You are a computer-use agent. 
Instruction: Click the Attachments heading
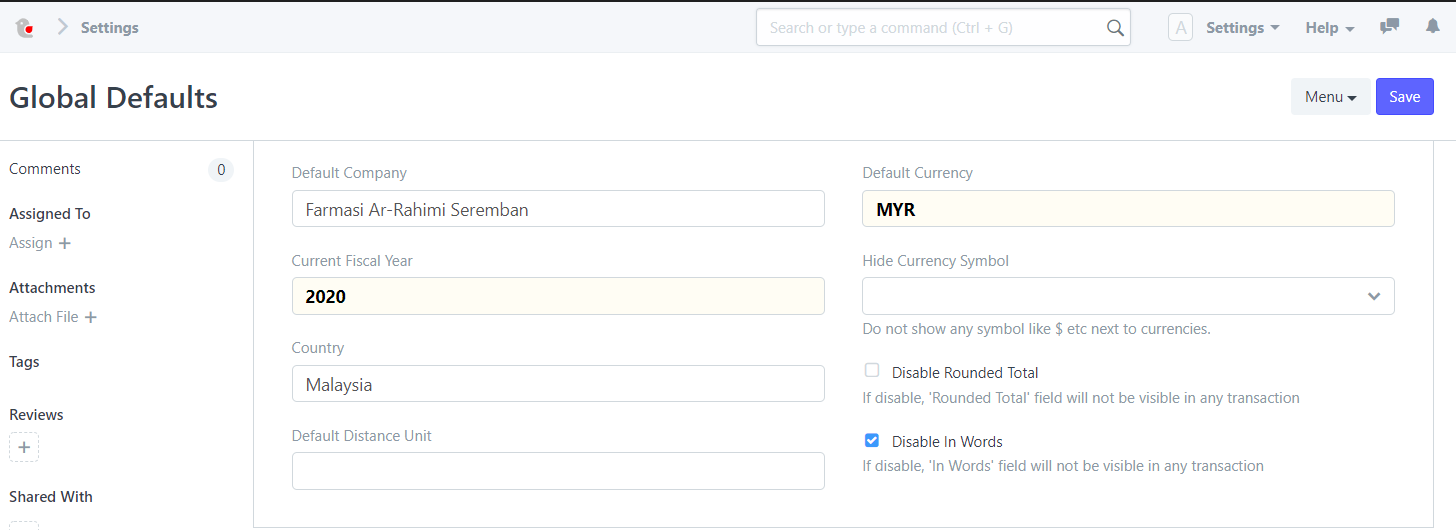coord(52,288)
